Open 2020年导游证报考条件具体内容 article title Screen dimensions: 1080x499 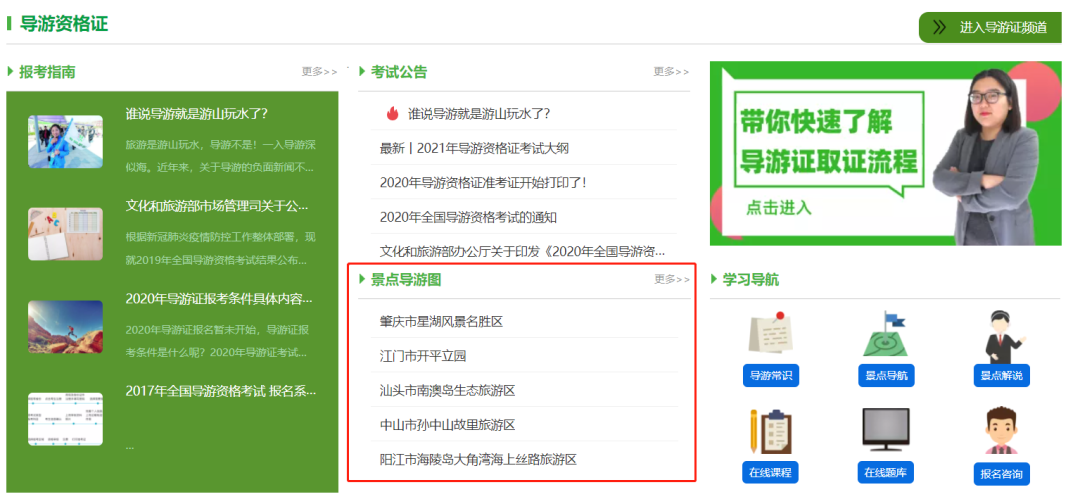[219, 299]
